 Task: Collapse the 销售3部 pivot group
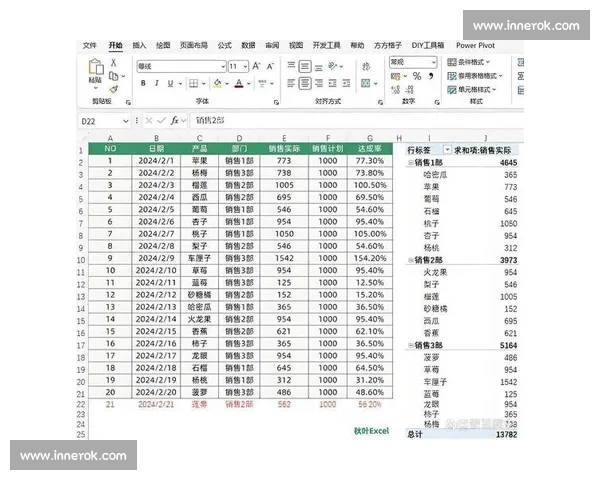point(410,345)
